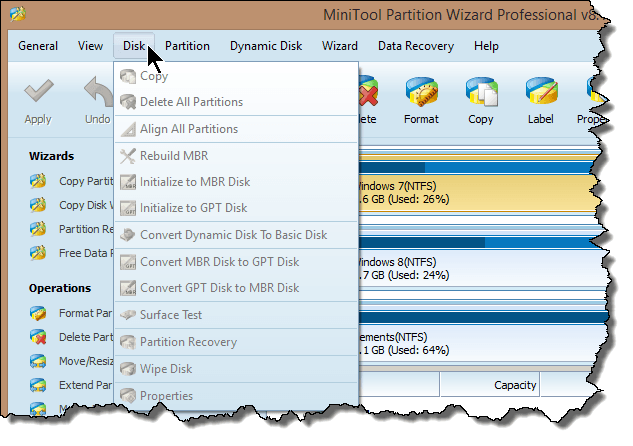The width and height of the screenshot is (633, 446).
Task: Open the Data Recovery menu
Action: click(416, 46)
